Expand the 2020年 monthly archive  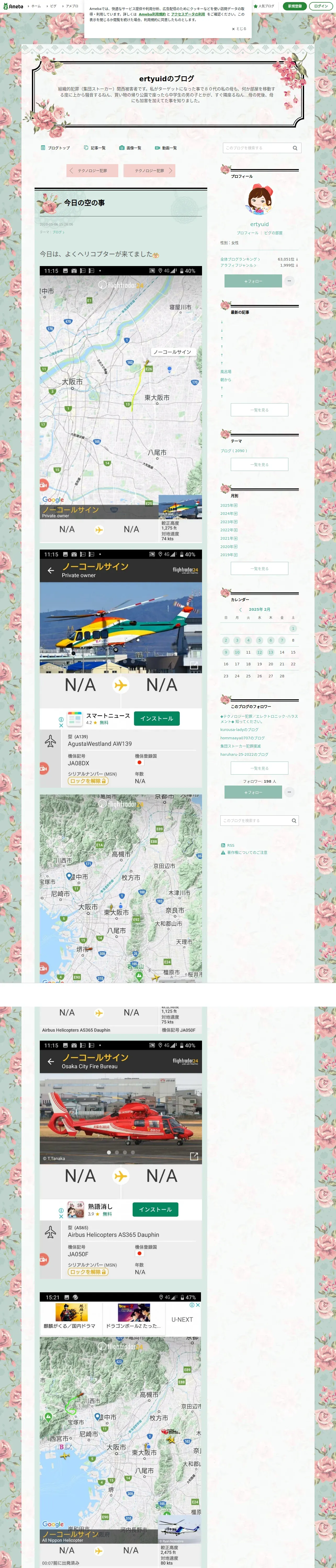point(229,547)
